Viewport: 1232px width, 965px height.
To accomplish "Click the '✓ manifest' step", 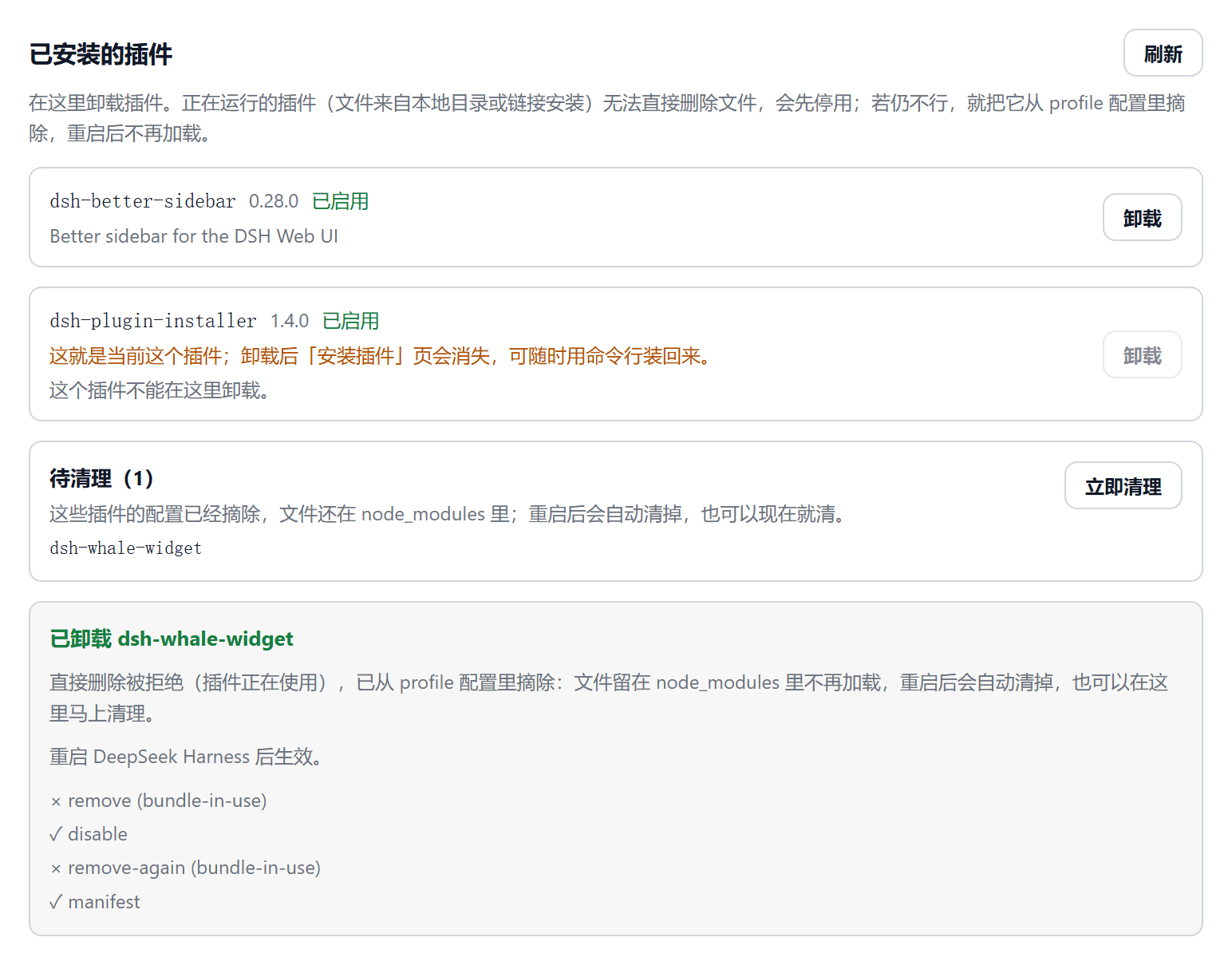I will coord(94,902).
